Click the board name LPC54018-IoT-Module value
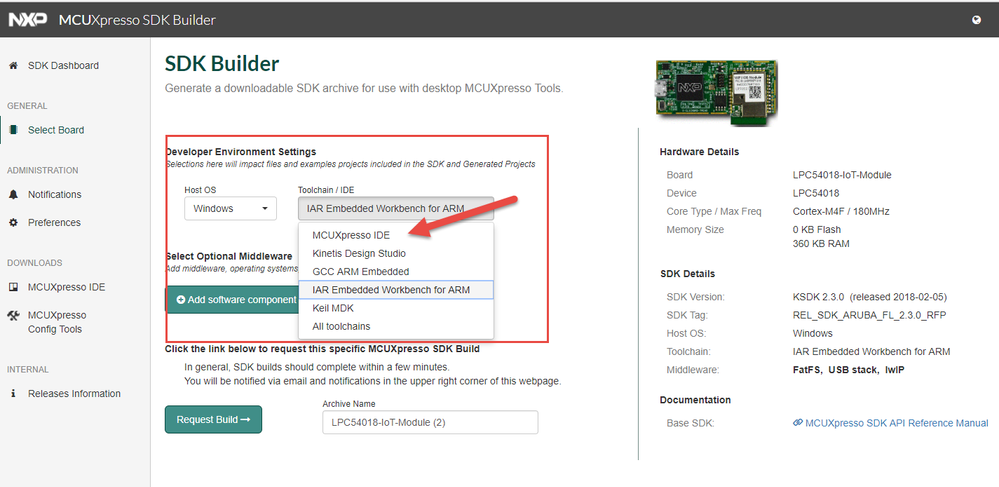Viewport: 999px width, 487px height. click(x=842, y=175)
